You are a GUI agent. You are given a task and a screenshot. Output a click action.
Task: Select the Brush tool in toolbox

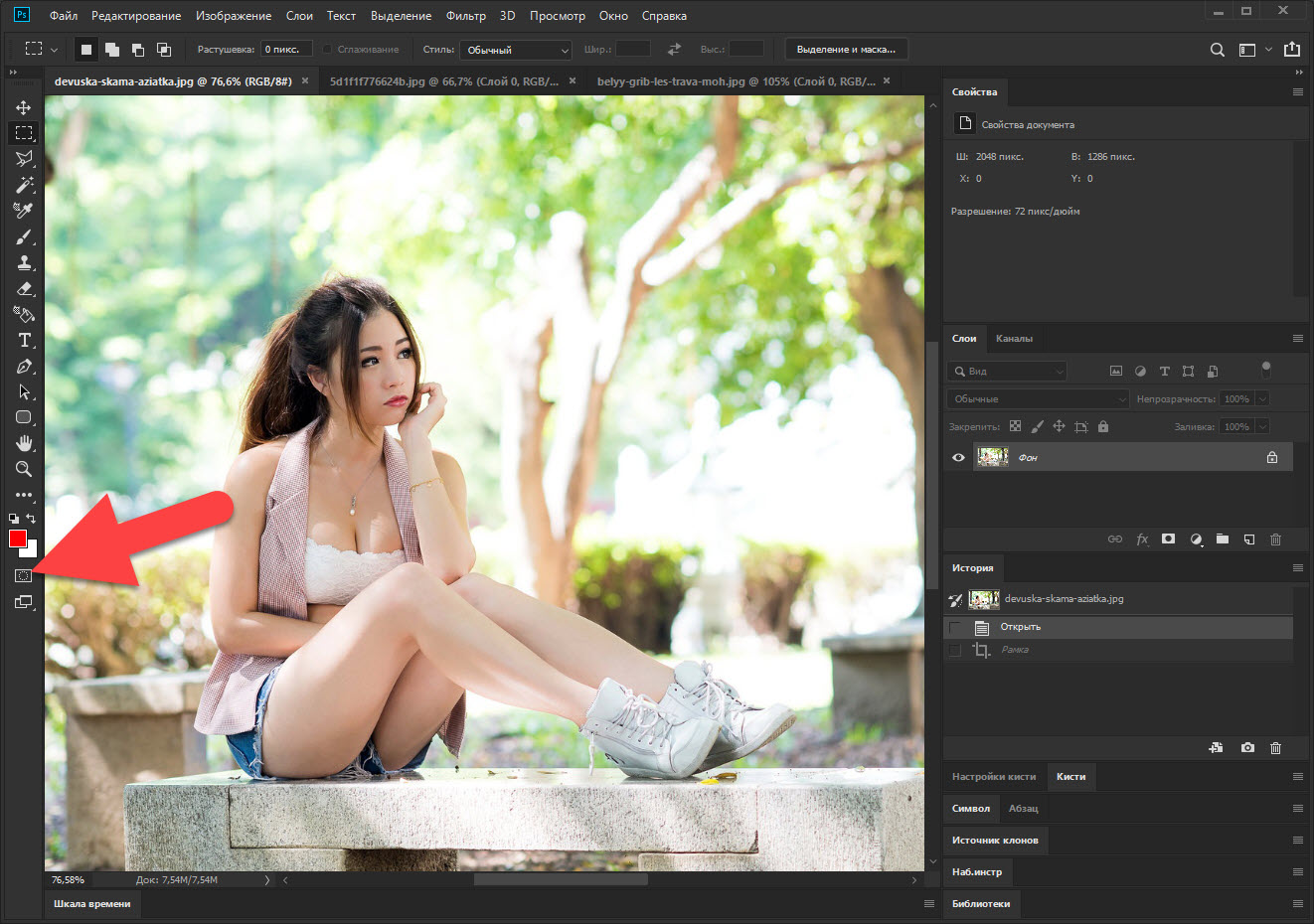tap(24, 236)
